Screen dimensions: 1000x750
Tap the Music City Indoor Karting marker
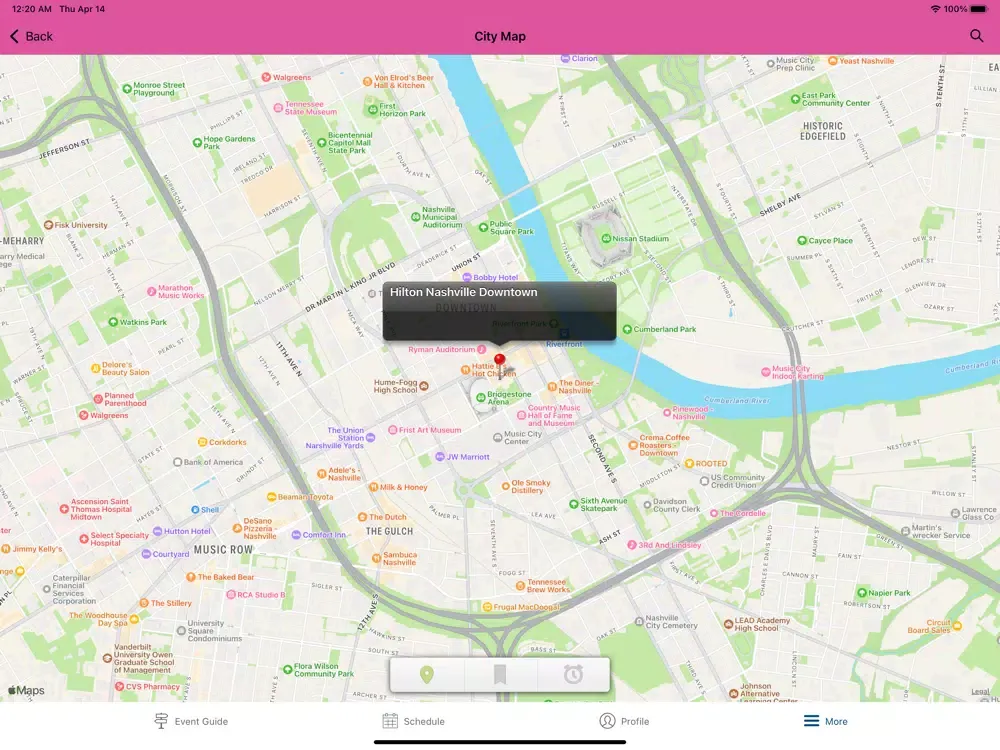pyautogui.click(x=765, y=372)
